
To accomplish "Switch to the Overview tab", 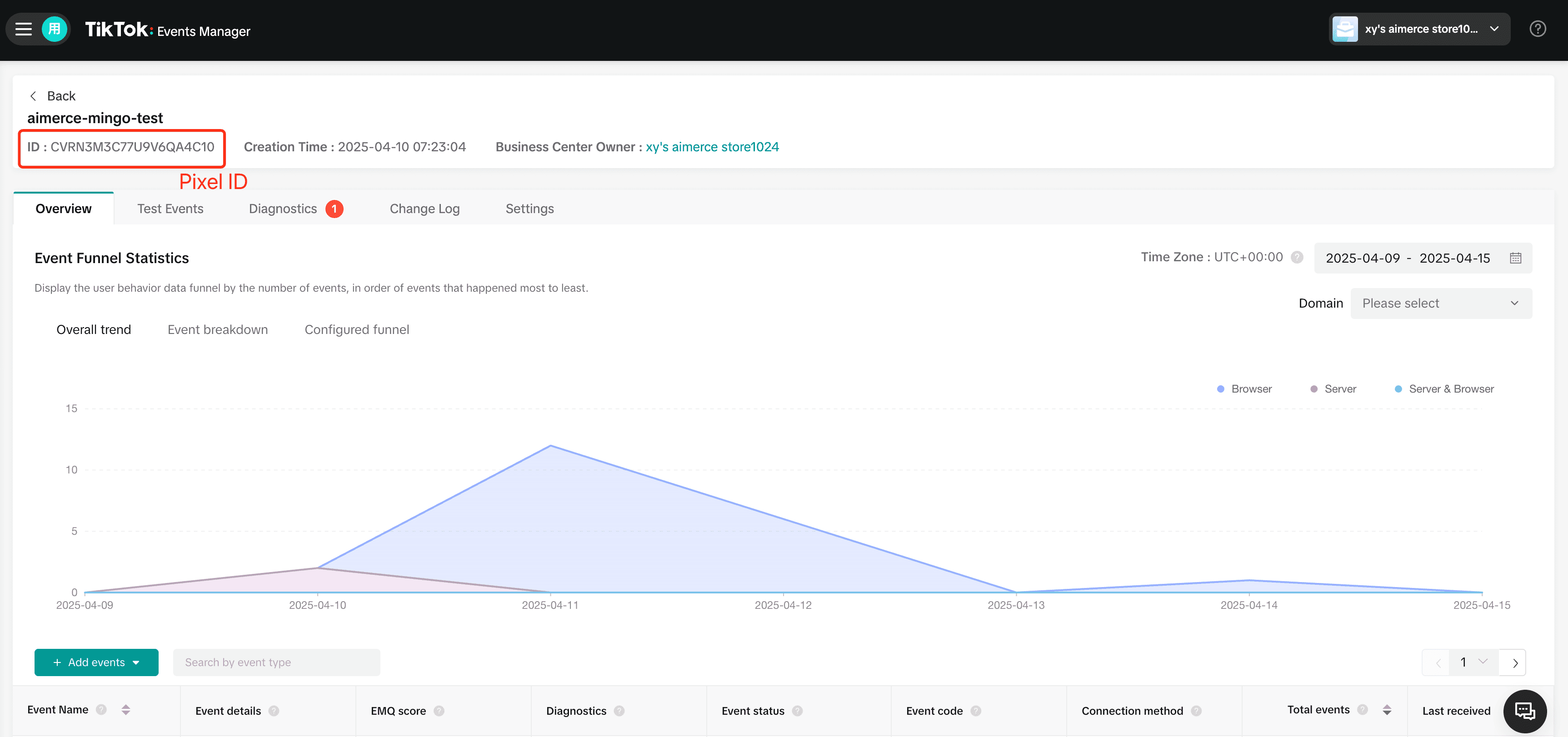I will click(x=63, y=209).
